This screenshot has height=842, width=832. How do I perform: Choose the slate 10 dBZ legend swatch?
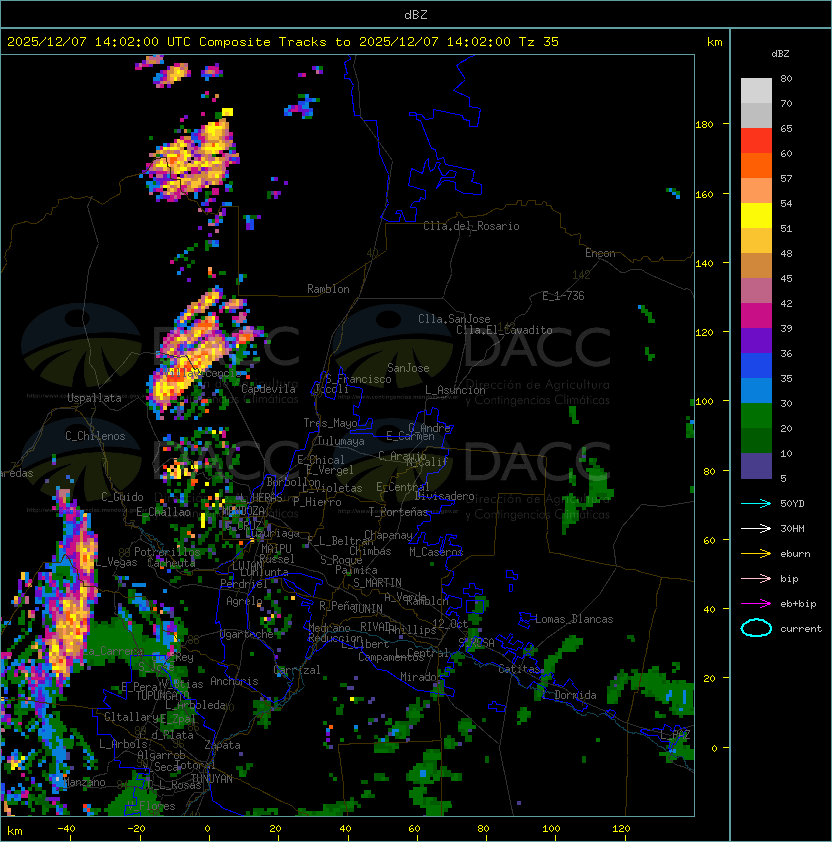point(756,466)
